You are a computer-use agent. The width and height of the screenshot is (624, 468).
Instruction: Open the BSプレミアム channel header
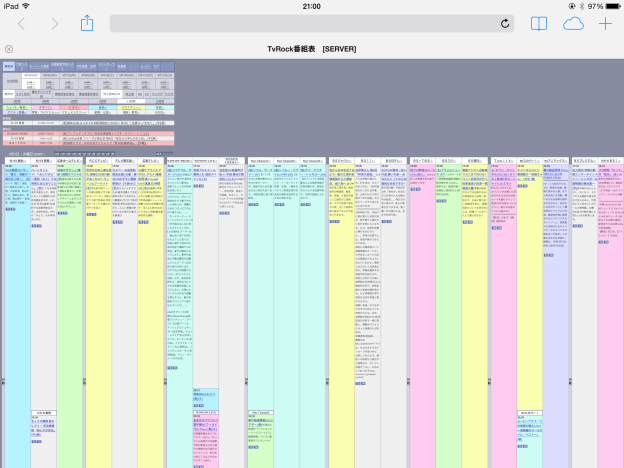[x=585, y=161]
